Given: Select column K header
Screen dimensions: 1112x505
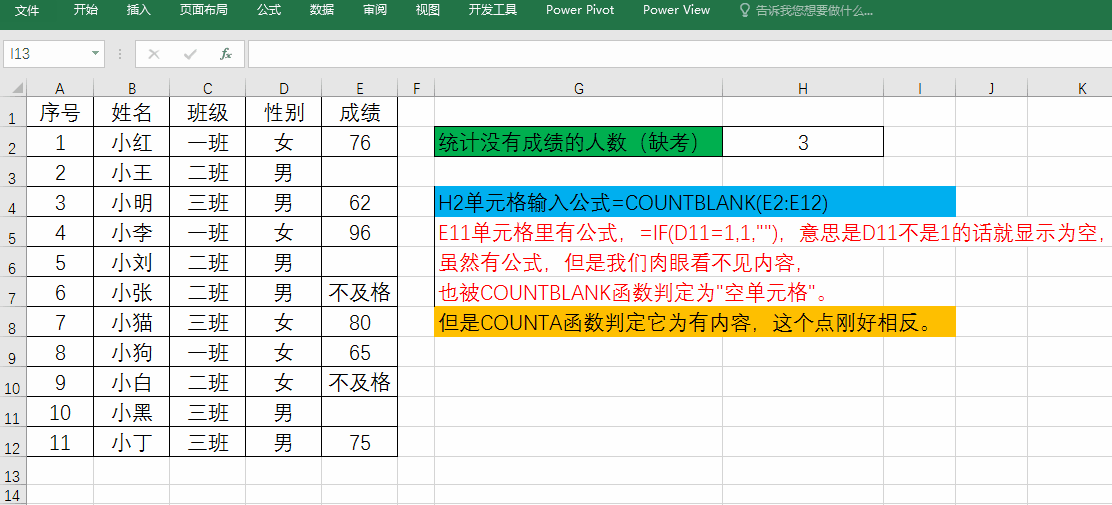Looking at the screenshot, I should tap(1069, 89).
